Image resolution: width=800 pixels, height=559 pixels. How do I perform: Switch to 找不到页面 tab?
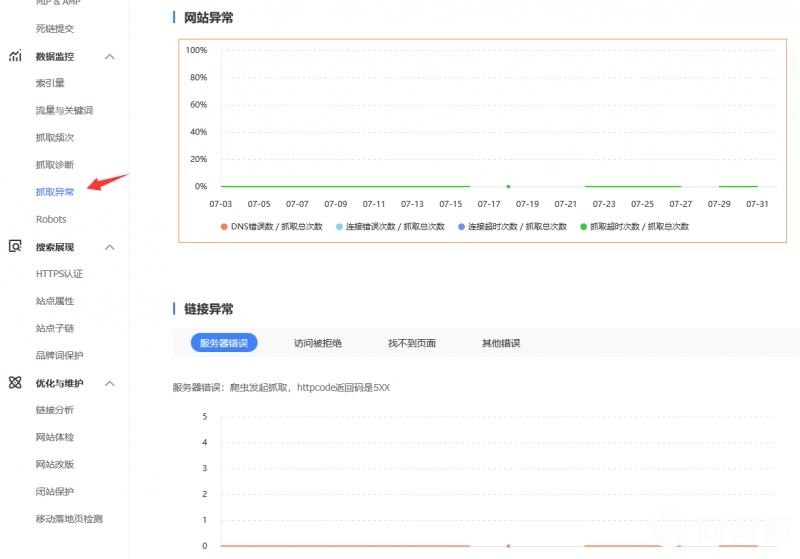pos(411,343)
